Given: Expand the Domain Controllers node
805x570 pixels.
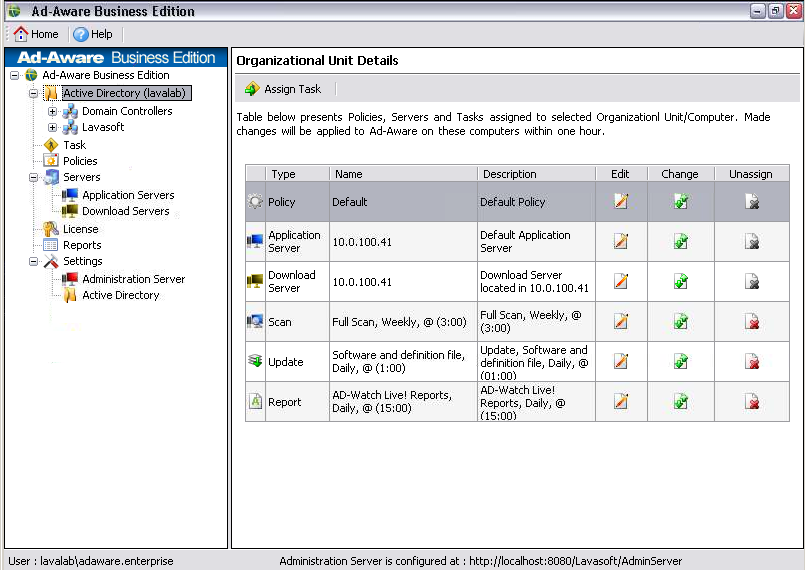Looking at the screenshot, I should pyautogui.click(x=52, y=111).
